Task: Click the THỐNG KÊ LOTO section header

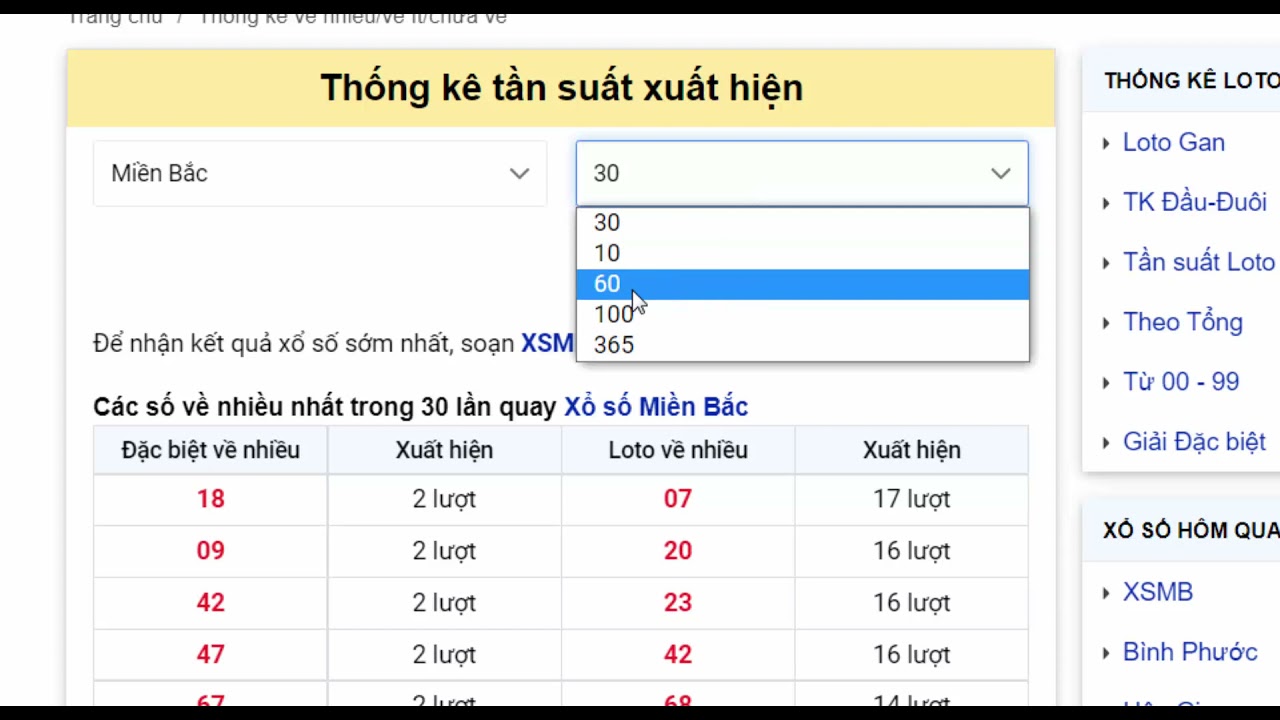Action: pyautogui.click(x=1185, y=80)
